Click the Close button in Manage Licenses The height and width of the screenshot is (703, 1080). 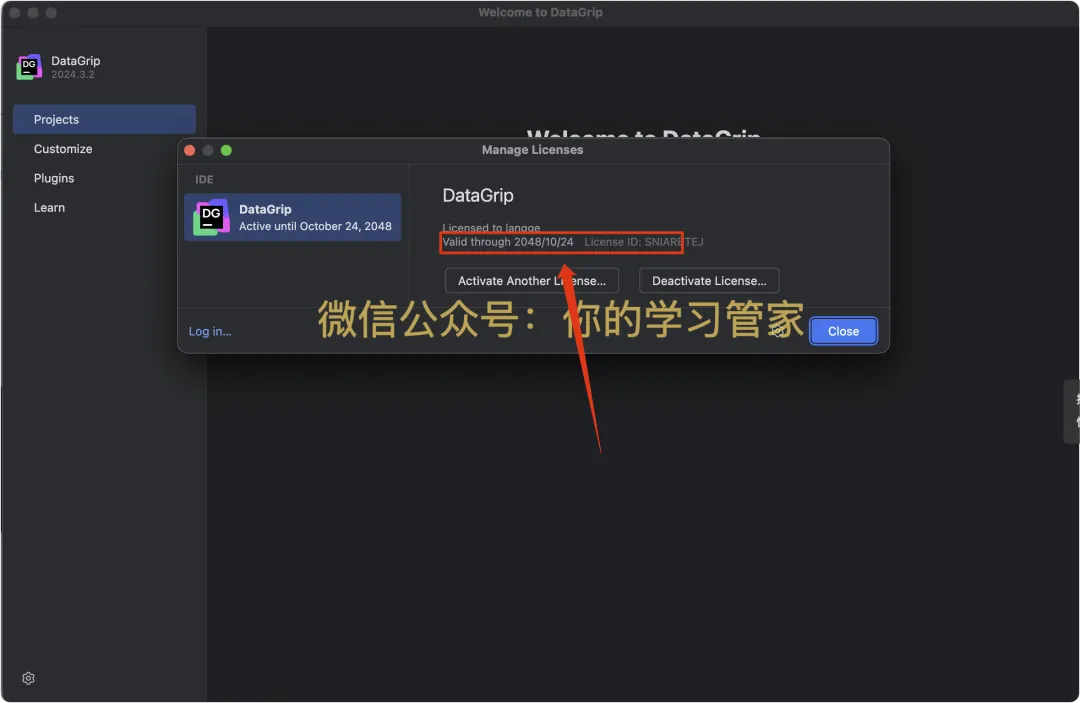(843, 331)
